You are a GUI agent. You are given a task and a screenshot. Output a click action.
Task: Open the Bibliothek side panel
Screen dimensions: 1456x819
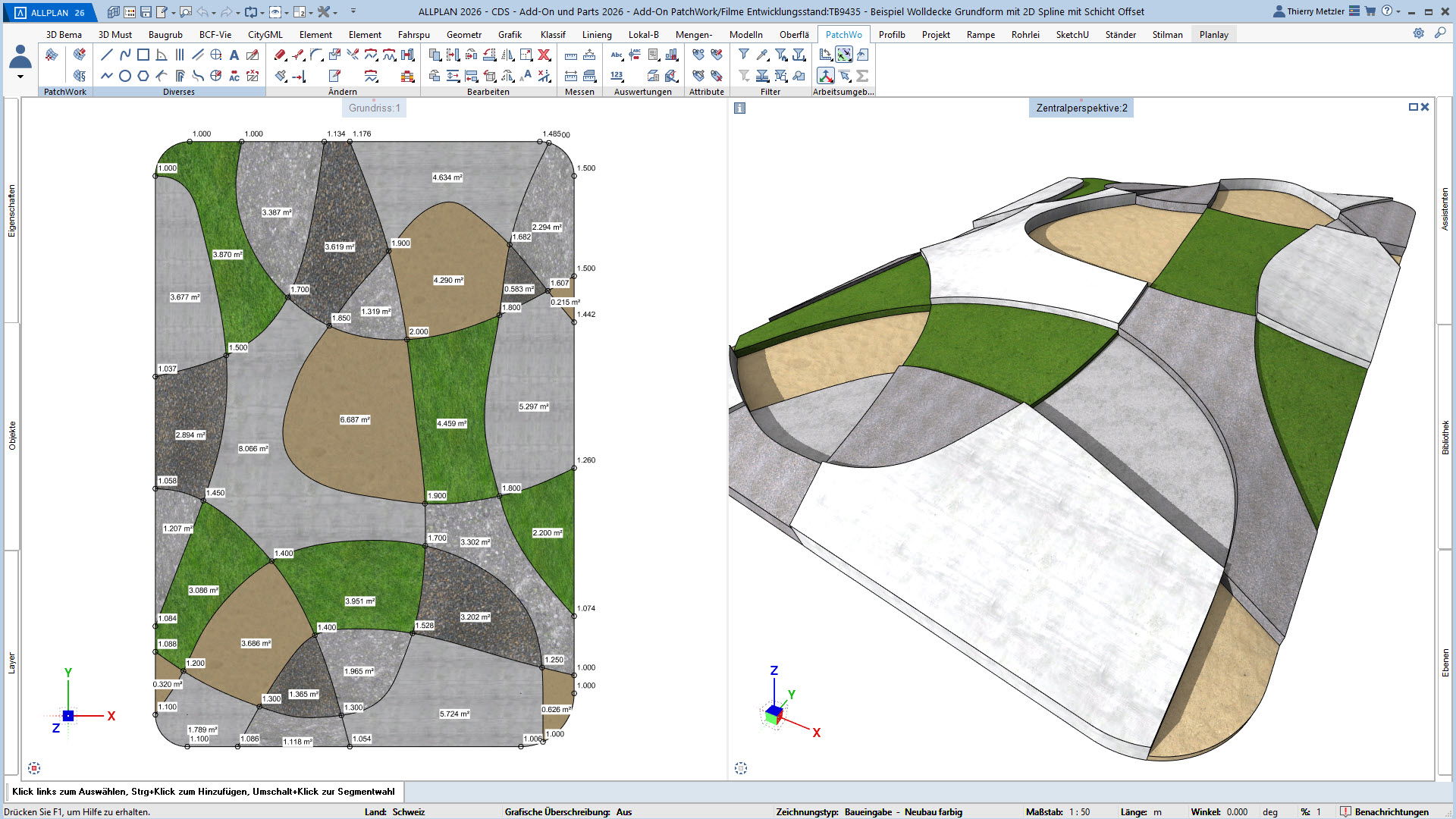pyautogui.click(x=1445, y=437)
